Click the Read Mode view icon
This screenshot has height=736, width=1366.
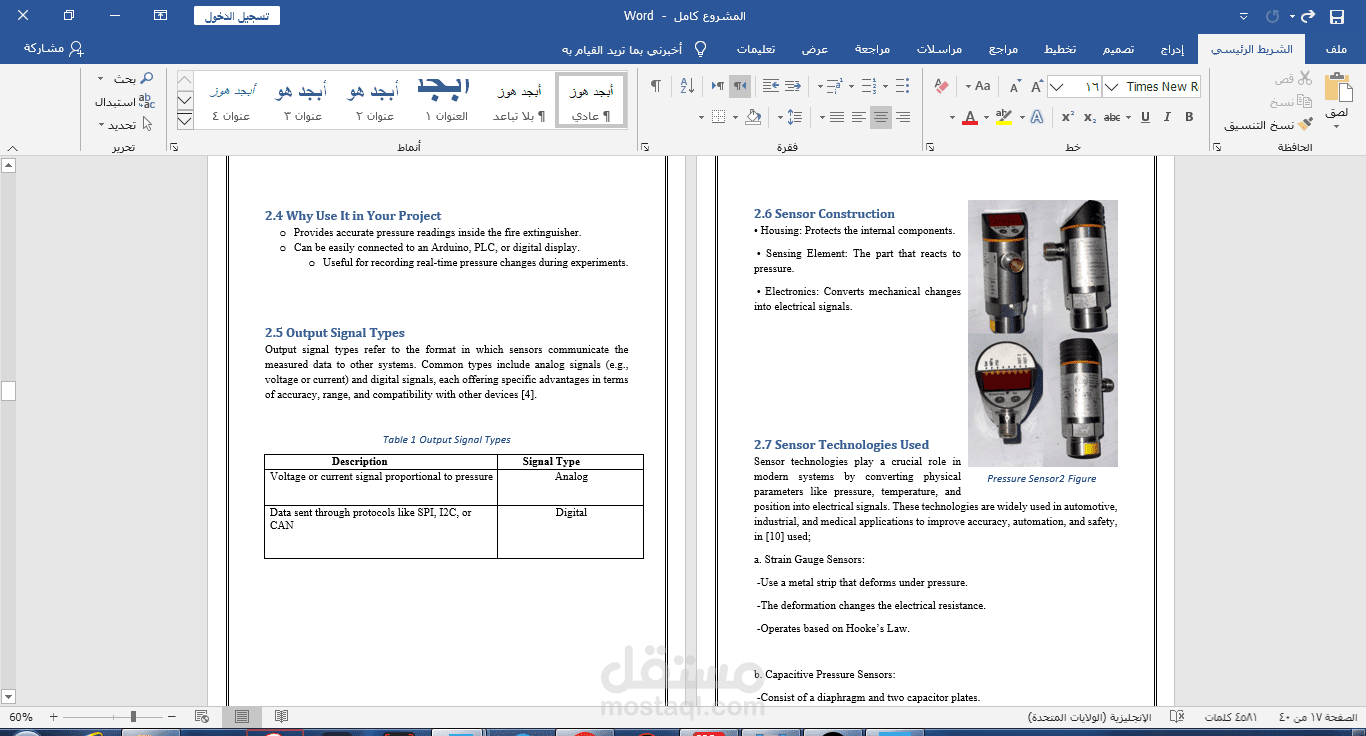pyautogui.click(x=281, y=717)
